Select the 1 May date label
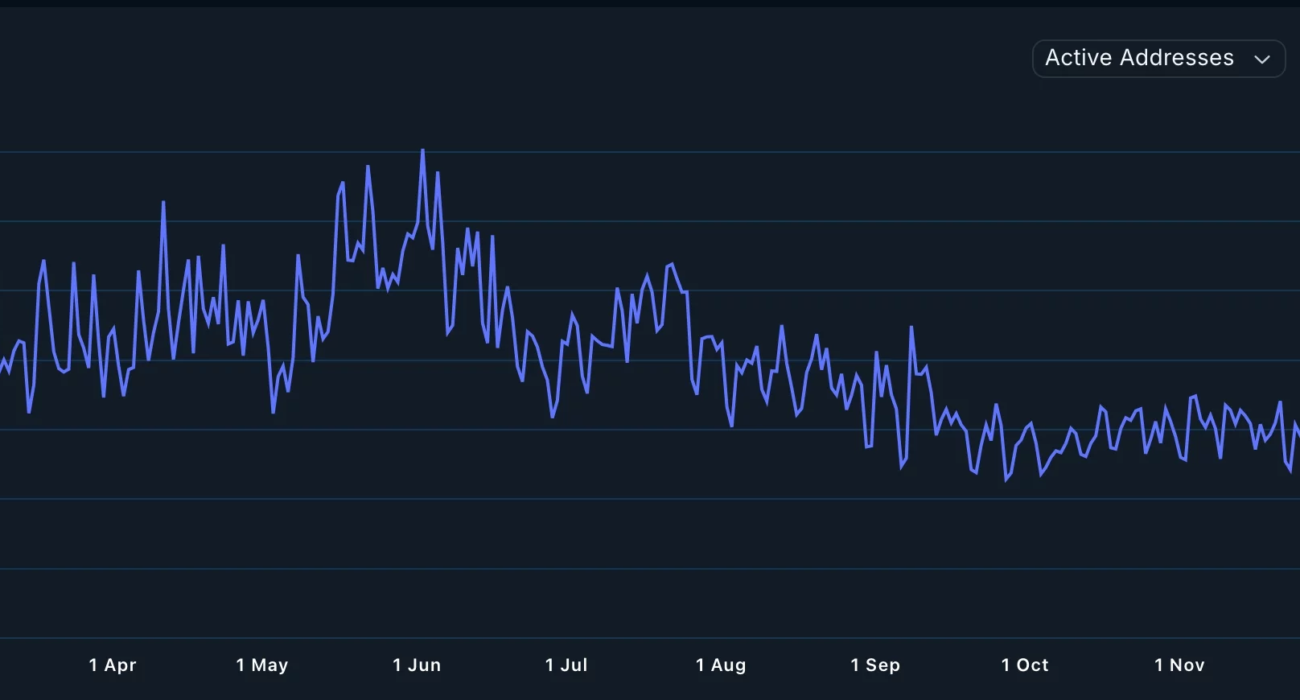The height and width of the screenshot is (700, 1300). pos(262,665)
